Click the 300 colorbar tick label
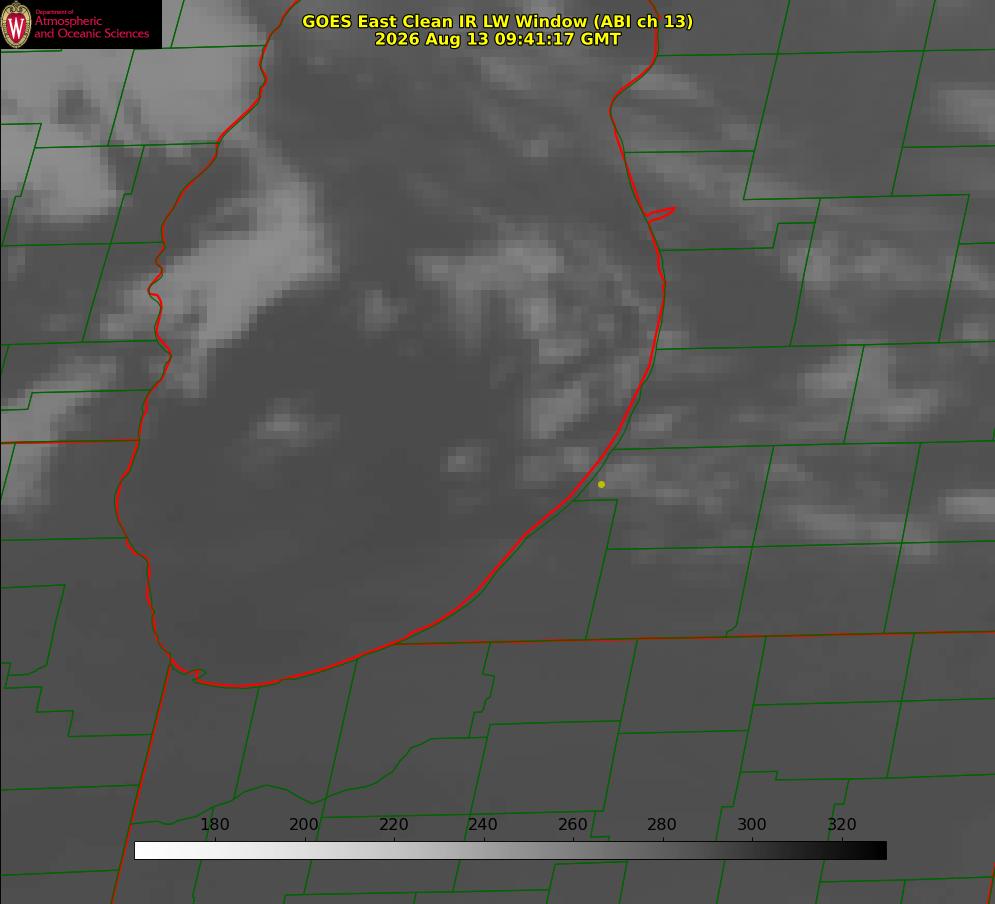This screenshot has width=995, height=904. [752, 824]
